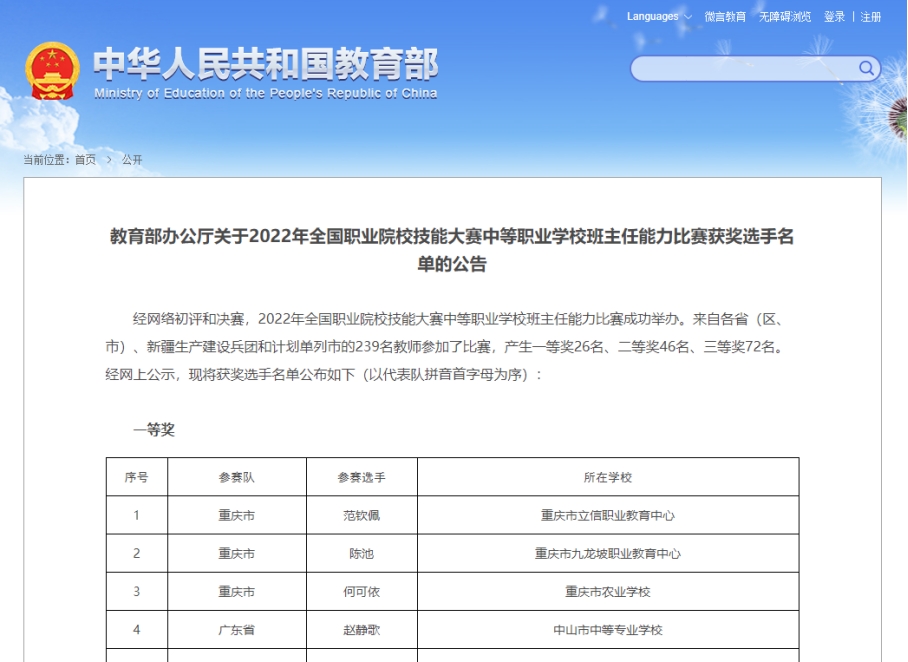Select the cell with 范钦佩

coord(362,515)
